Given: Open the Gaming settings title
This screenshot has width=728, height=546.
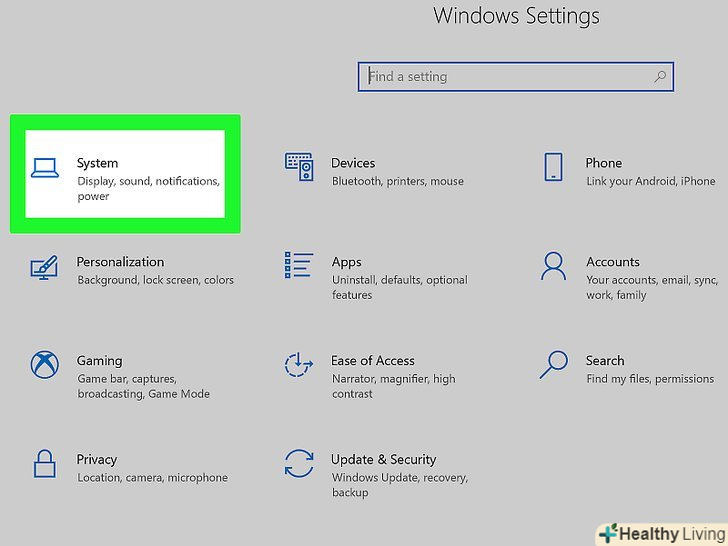Looking at the screenshot, I should (99, 361).
